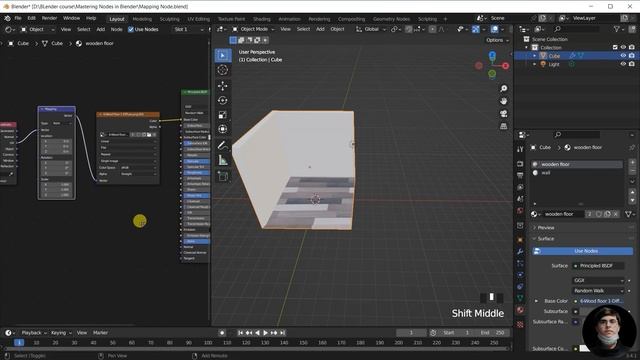Toggle viewport gizmo display button

(476, 29)
